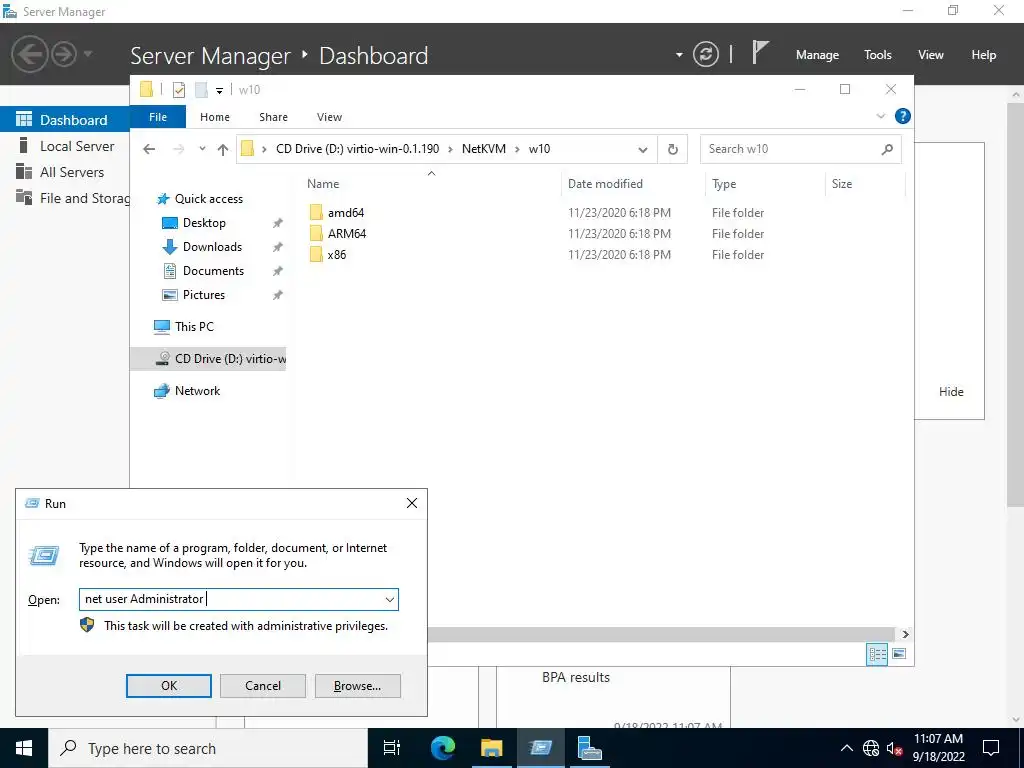Switch to the Home ribbon tab

(x=215, y=117)
